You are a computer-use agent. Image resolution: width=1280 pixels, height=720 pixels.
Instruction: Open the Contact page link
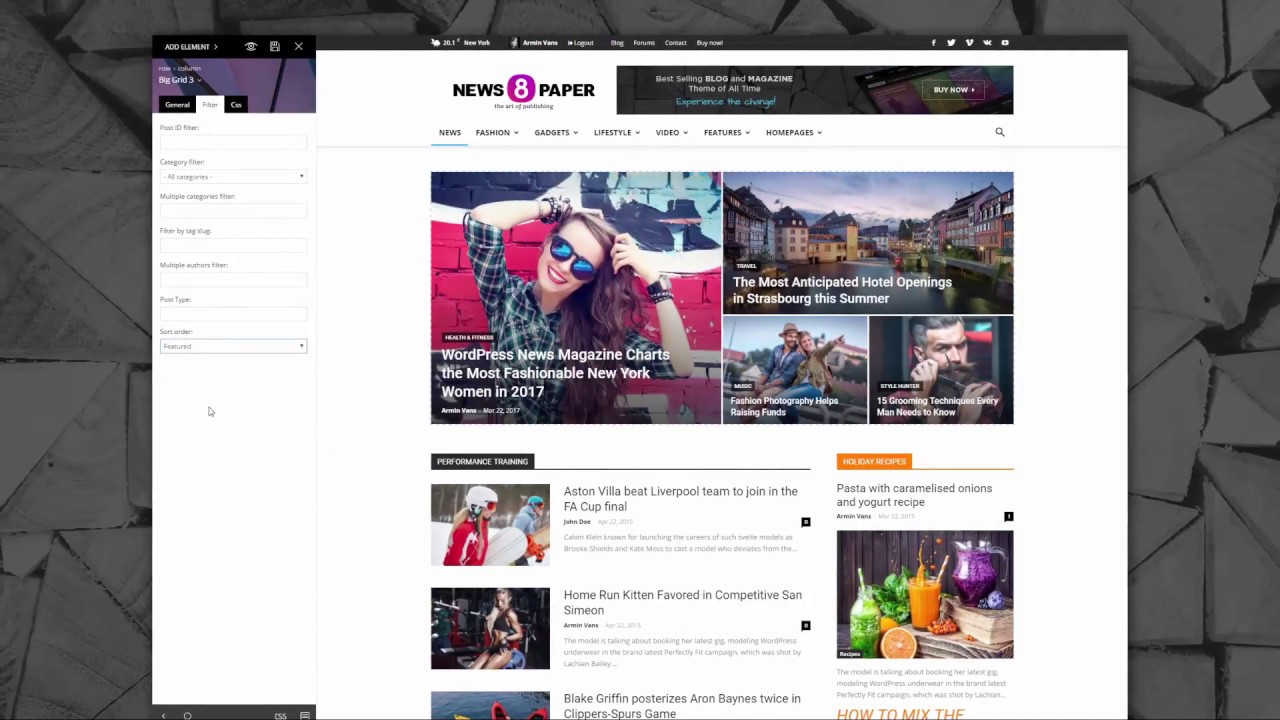point(676,43)
